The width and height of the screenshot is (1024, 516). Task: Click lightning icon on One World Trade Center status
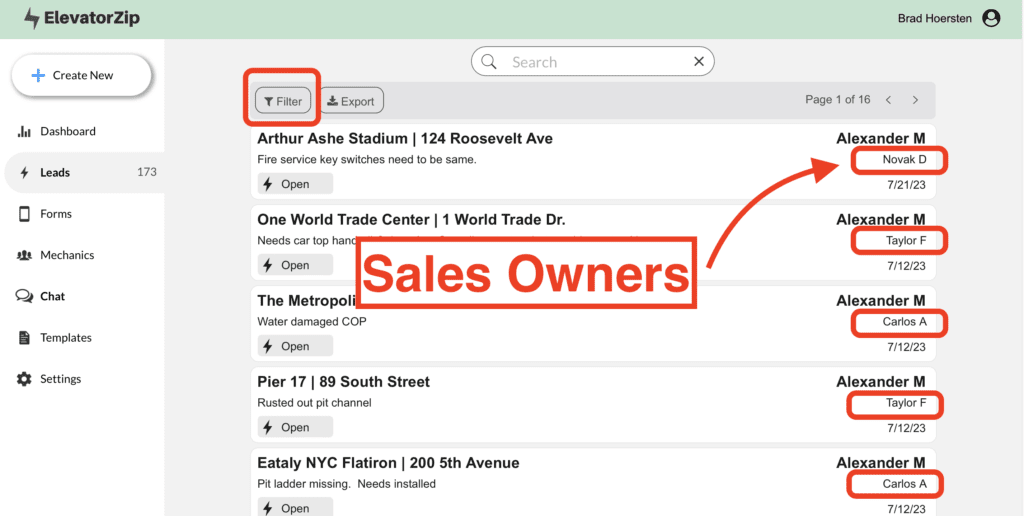pyautogui.click(x=268, y=265)
